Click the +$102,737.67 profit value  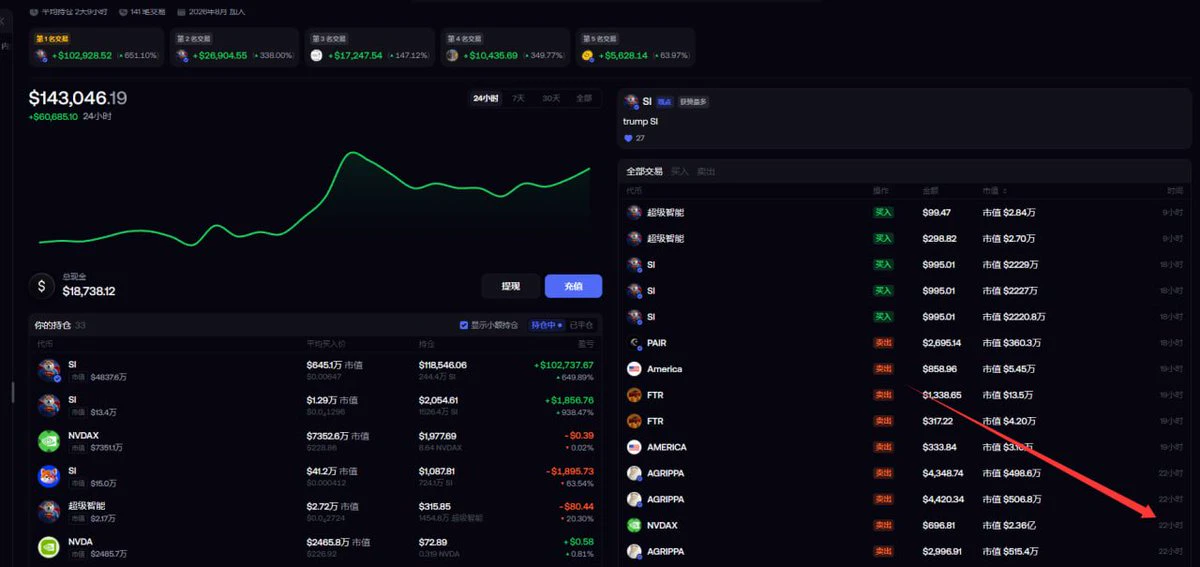[564, 365]
